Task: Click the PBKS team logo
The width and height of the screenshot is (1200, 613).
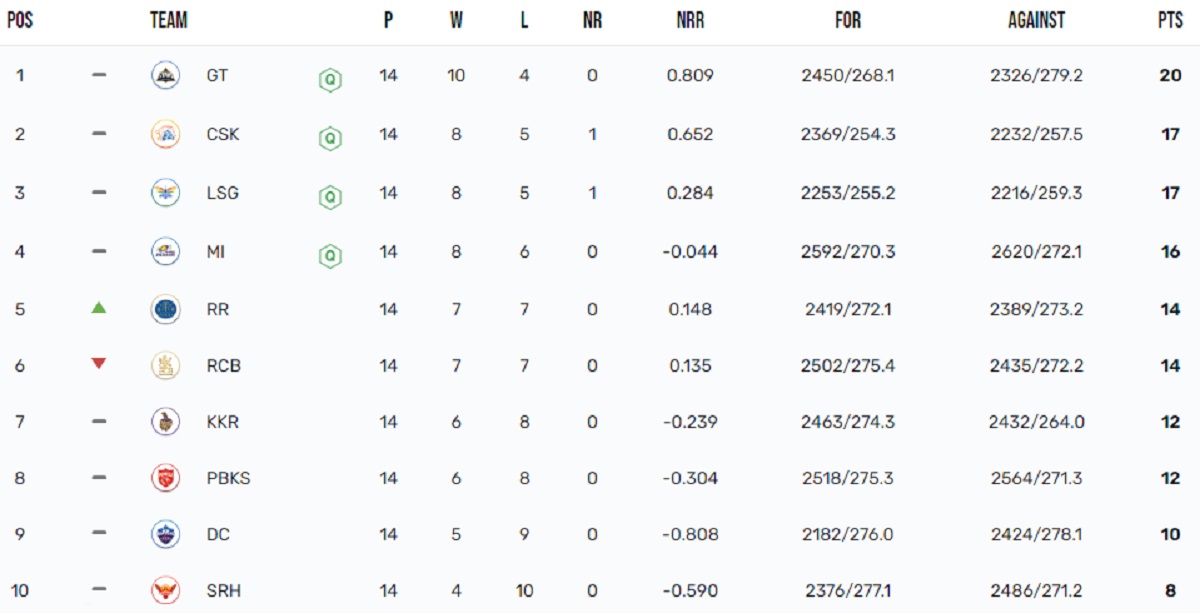Action: (x=165, y=478)
